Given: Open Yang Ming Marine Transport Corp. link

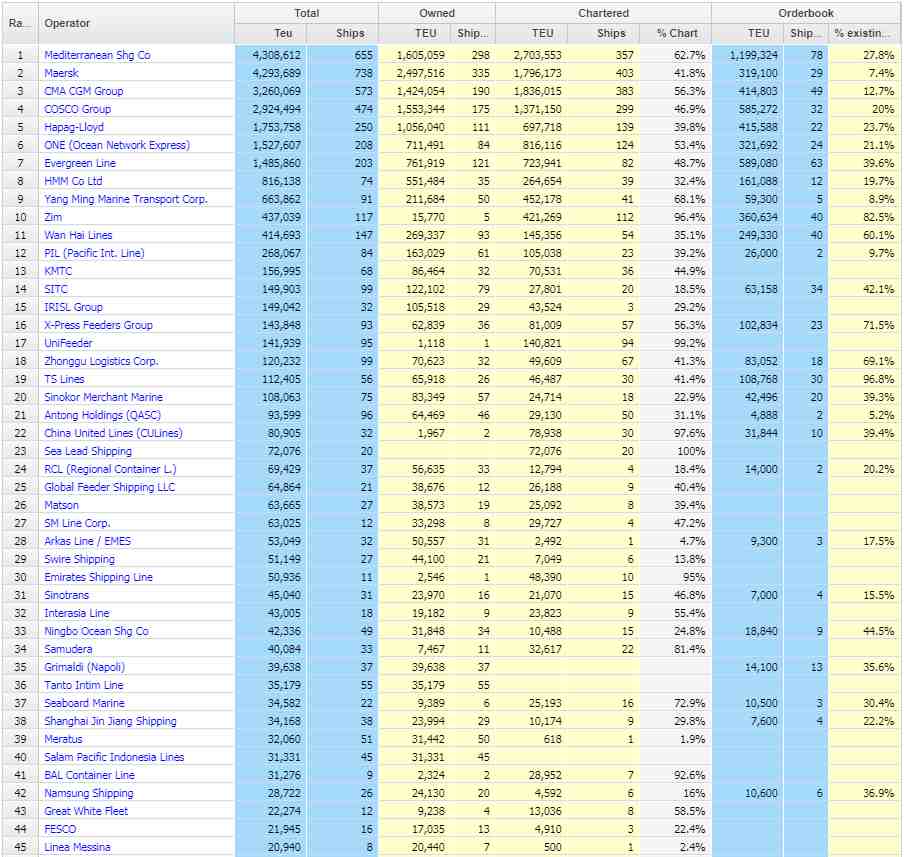Looking at the screenshot, I should coord(126,198).
